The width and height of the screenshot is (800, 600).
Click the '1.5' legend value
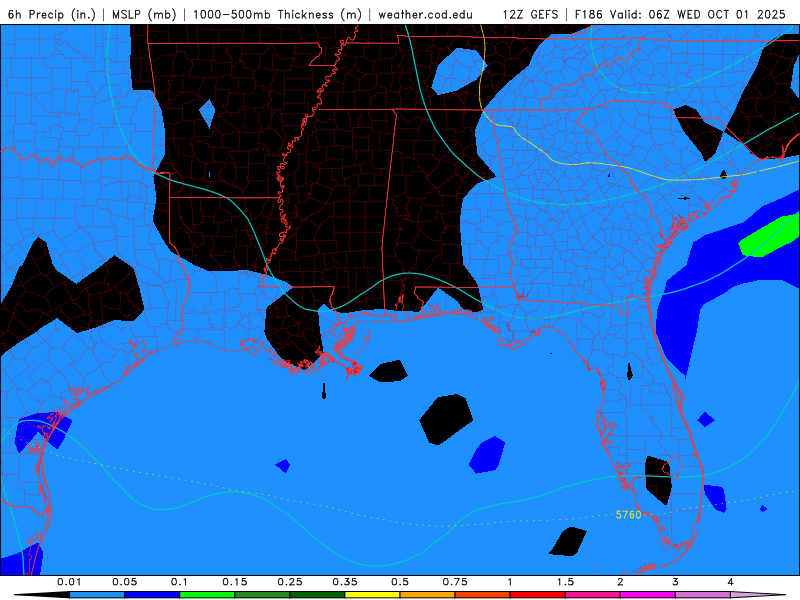point(565,582)
